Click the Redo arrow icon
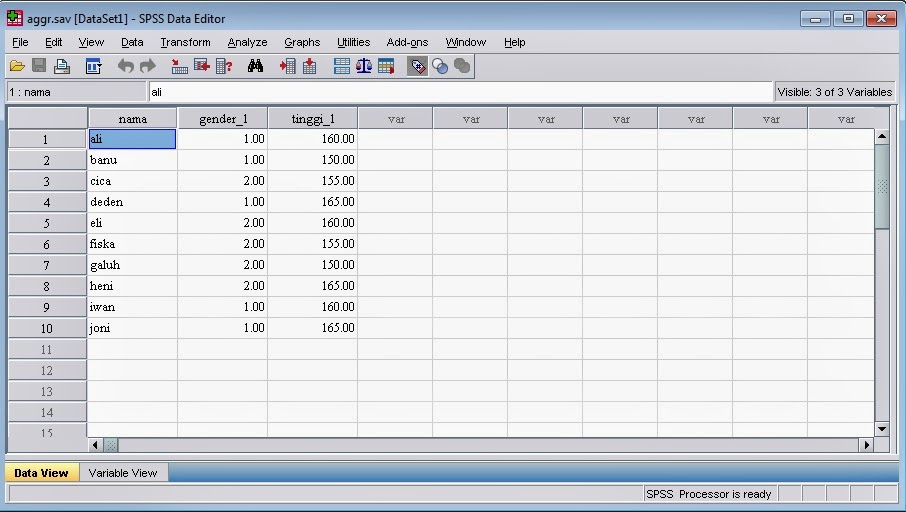Screen dimensions: 906x512 point(148,66)
